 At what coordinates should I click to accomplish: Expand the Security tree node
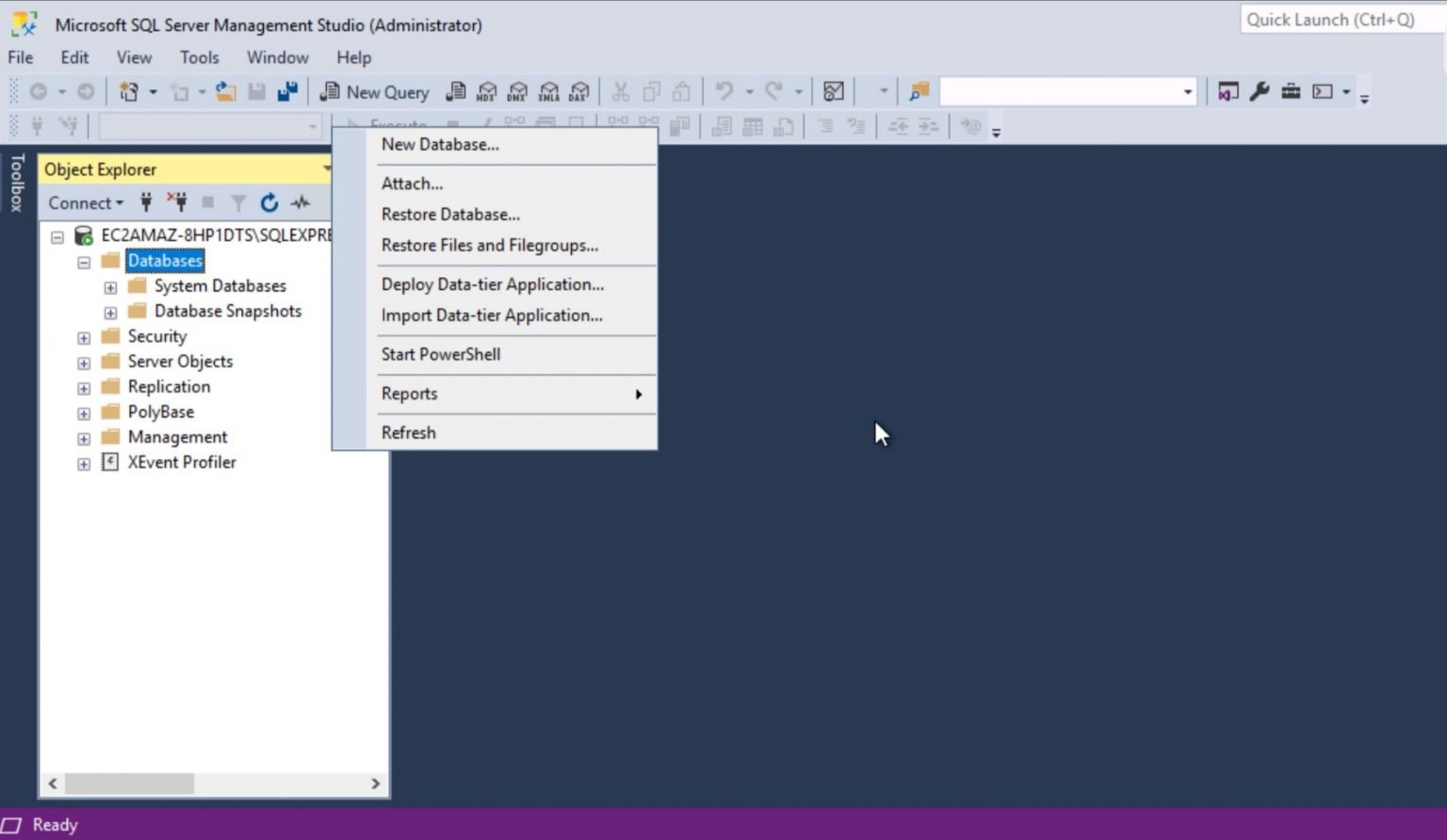point(83,336)
